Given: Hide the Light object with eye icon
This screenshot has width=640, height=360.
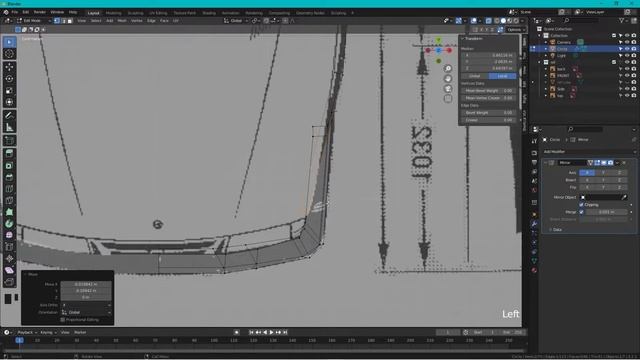Looking at the screenshot, I should [627, 55].
